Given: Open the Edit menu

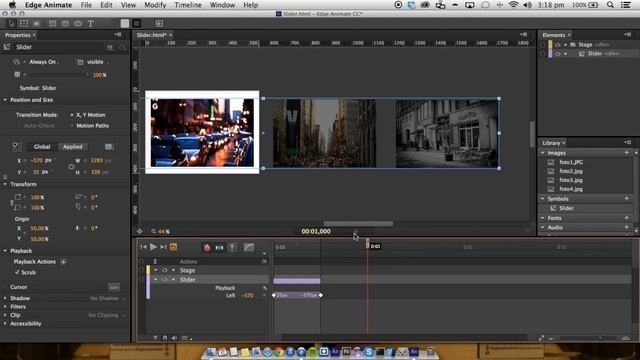Looking at the screenshot, I should (x=106, y=5).
